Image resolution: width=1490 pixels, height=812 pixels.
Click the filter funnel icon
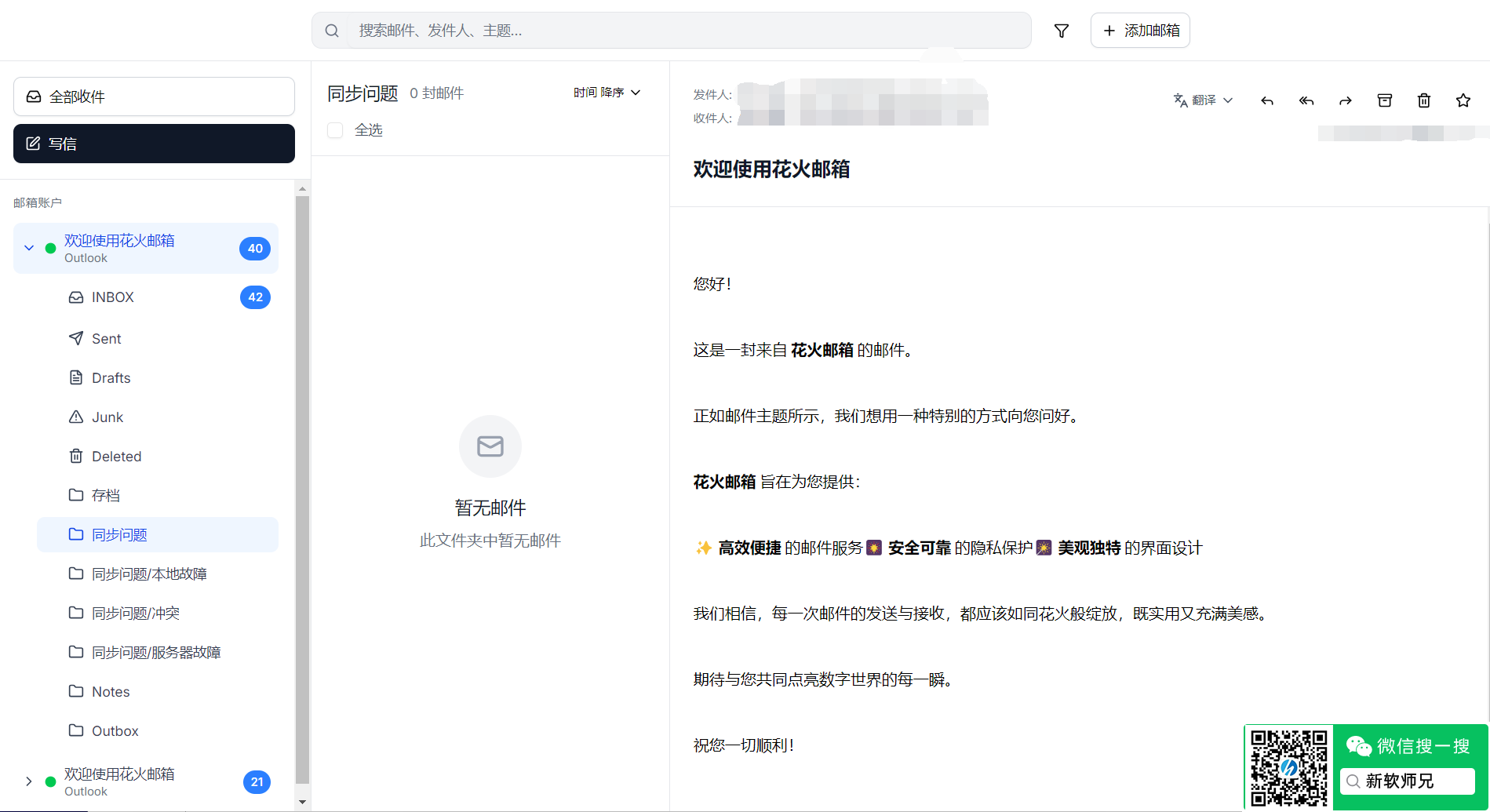point(1061,31)
